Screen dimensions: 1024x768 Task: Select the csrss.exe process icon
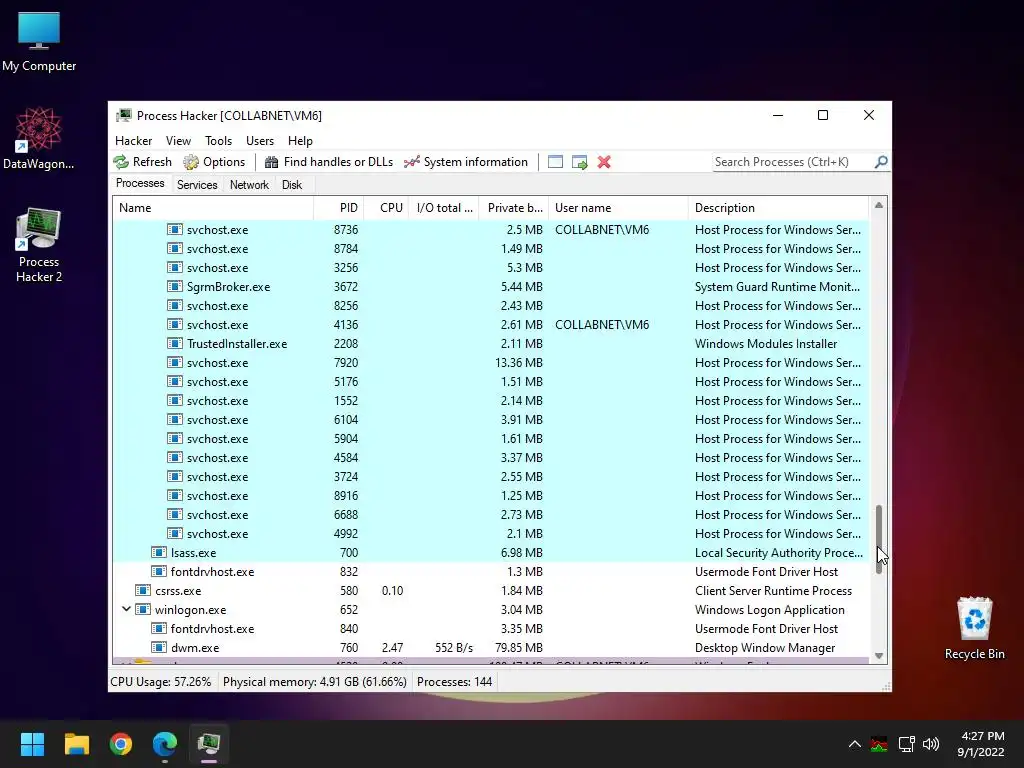143,590
